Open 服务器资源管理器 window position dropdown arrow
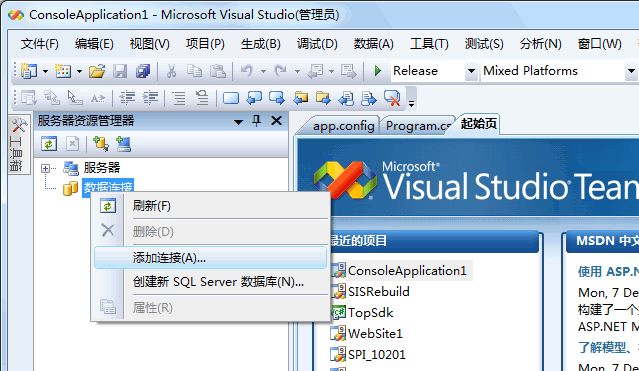This screenshot has width=639, height=371. click(238, 122)
